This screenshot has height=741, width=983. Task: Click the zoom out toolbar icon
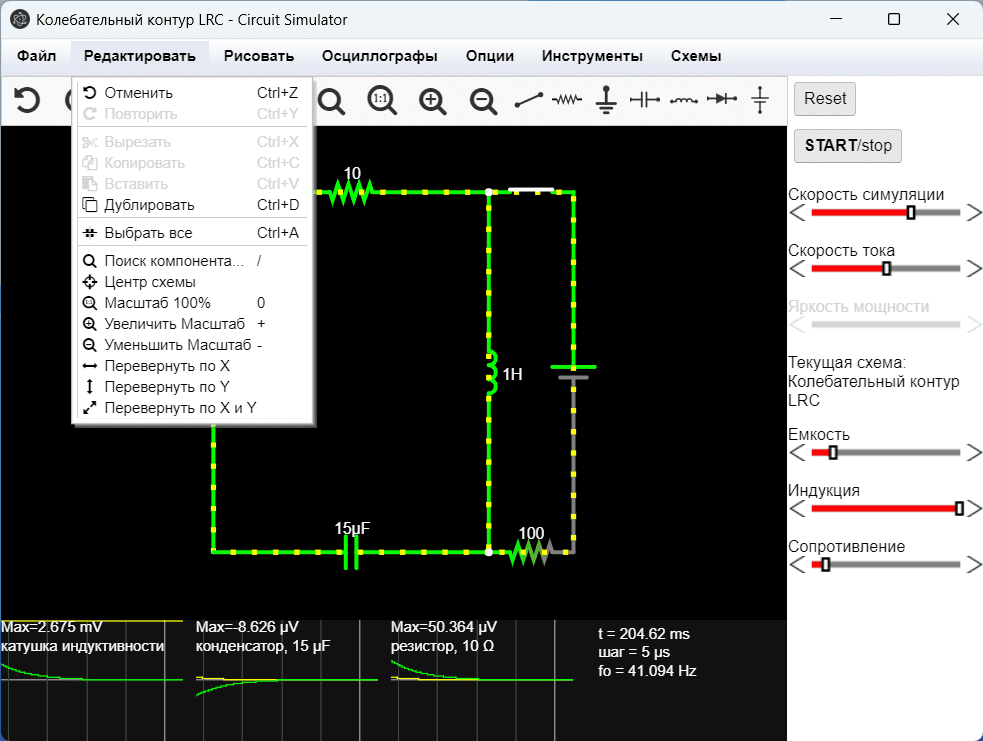[483, 100]
